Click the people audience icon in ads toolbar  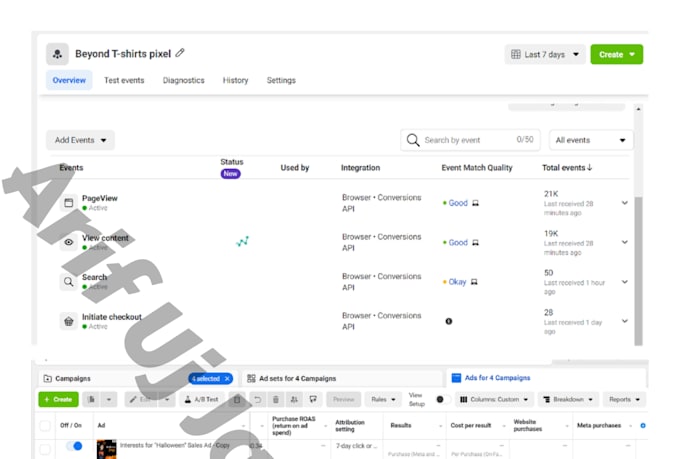(x=294, y=399)
